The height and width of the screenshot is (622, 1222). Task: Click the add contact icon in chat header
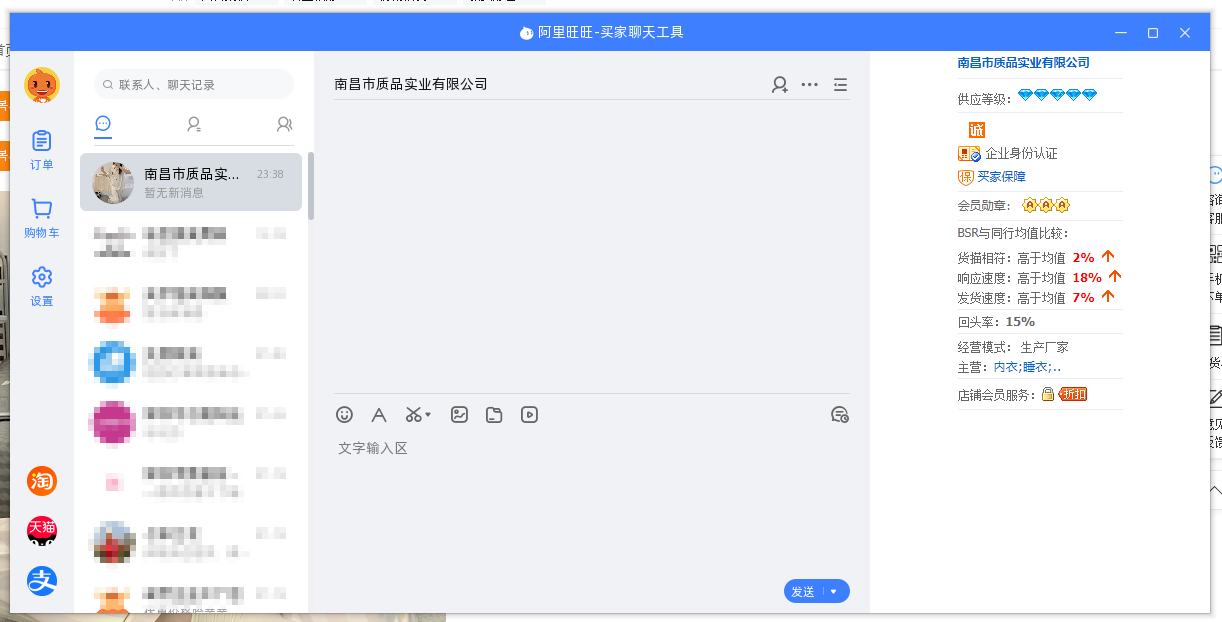(x=780, y=85)
